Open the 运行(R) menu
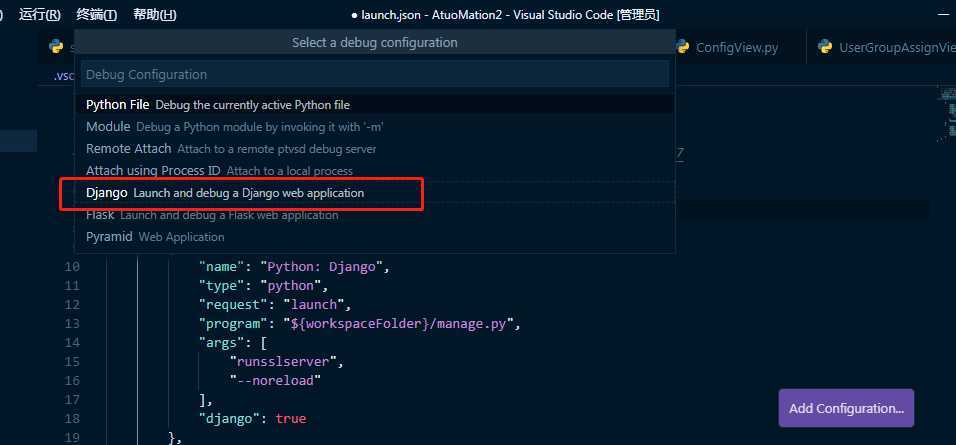The height and width of the screenshot is (445, 956). (40, 15)
